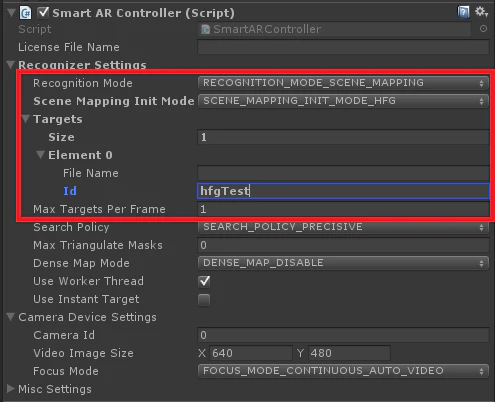Click the Max Triangulate Masks field
This screenshot has width=495, height=402.
tap(343, 245)
